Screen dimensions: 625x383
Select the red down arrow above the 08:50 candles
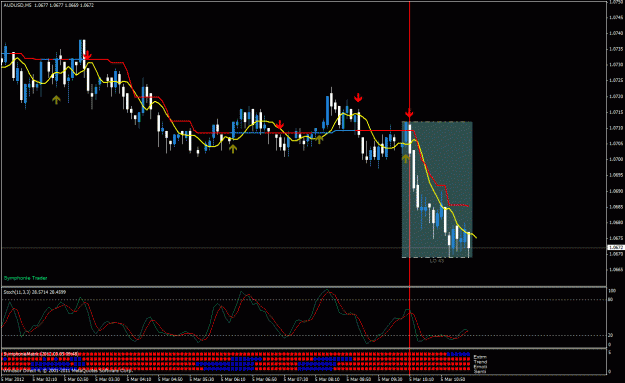[x=358, y=98]
